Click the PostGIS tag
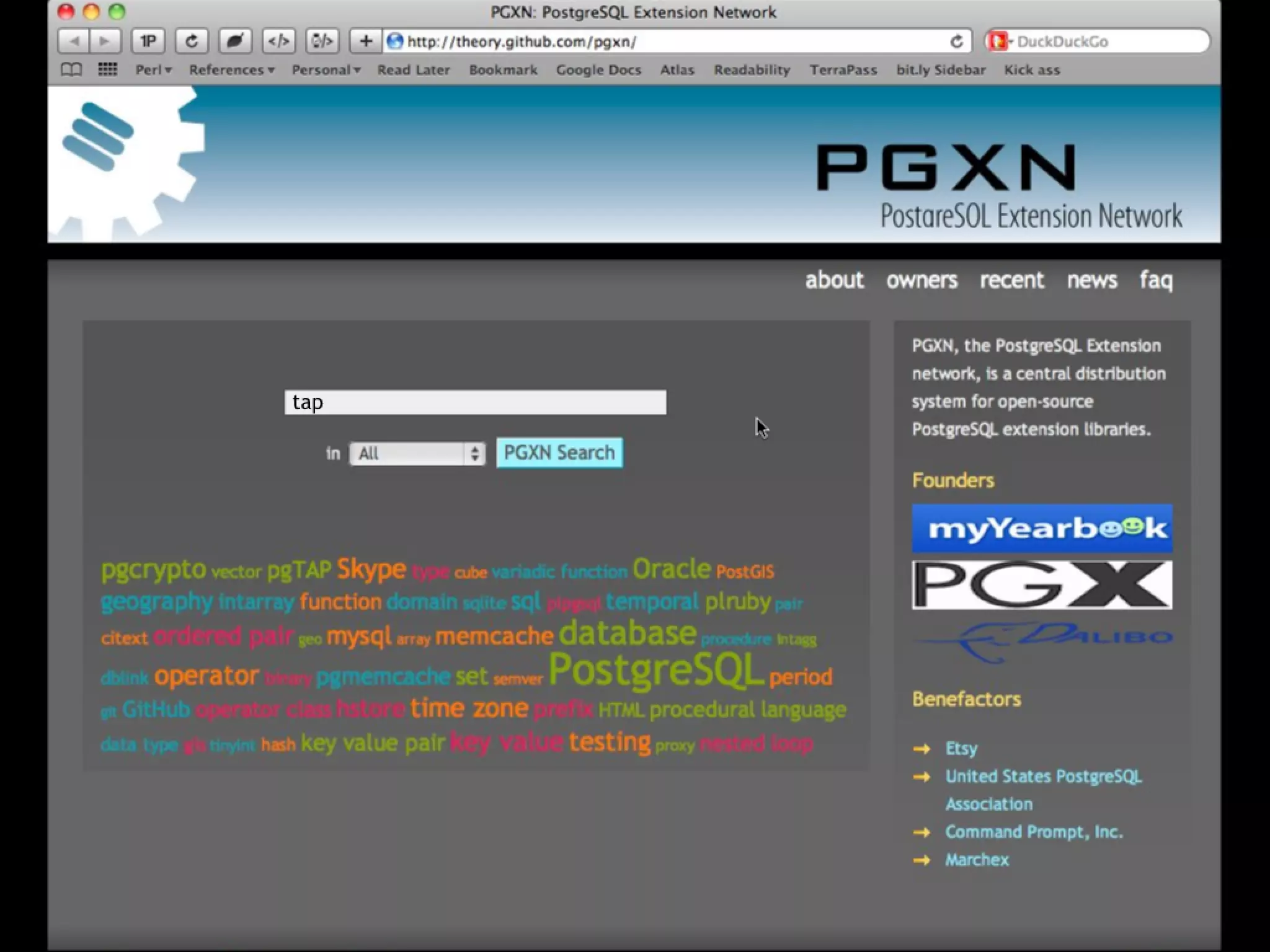This screenshot has width=1270, height=952. pos(745,571)
